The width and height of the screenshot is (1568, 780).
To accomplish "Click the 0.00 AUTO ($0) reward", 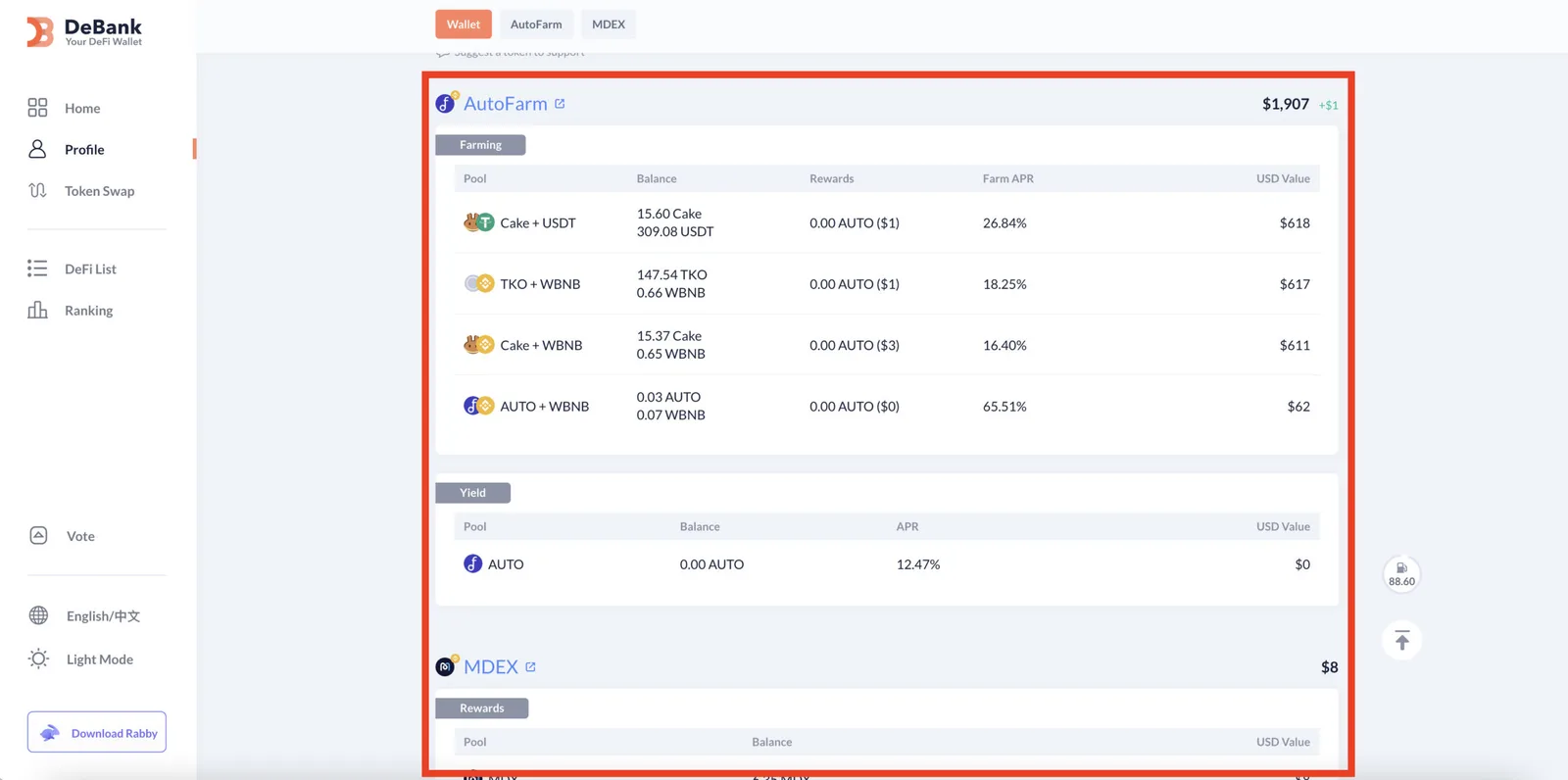I will (855, 406).
